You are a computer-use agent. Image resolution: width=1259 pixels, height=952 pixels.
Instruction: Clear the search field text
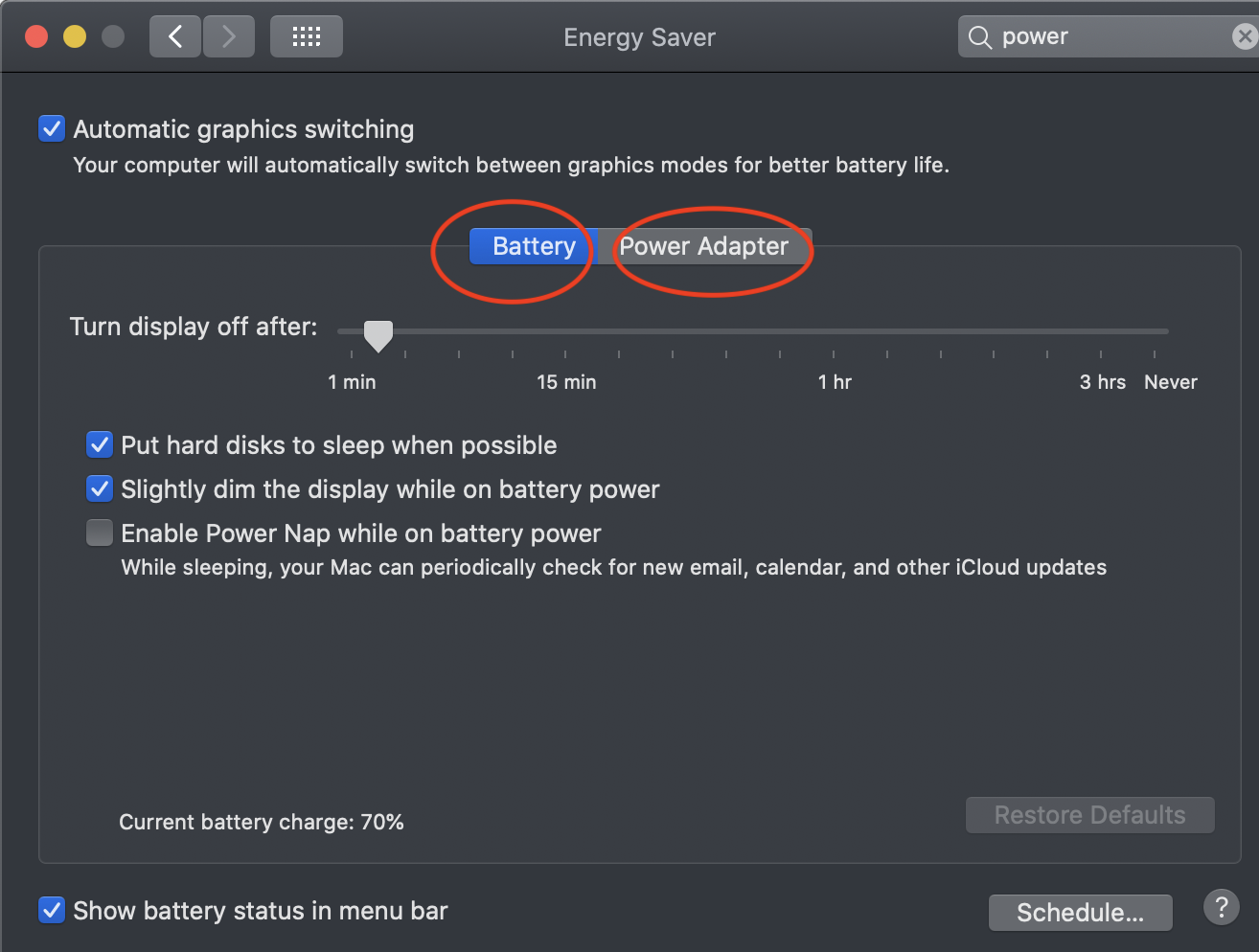[x=1244, y=37]
